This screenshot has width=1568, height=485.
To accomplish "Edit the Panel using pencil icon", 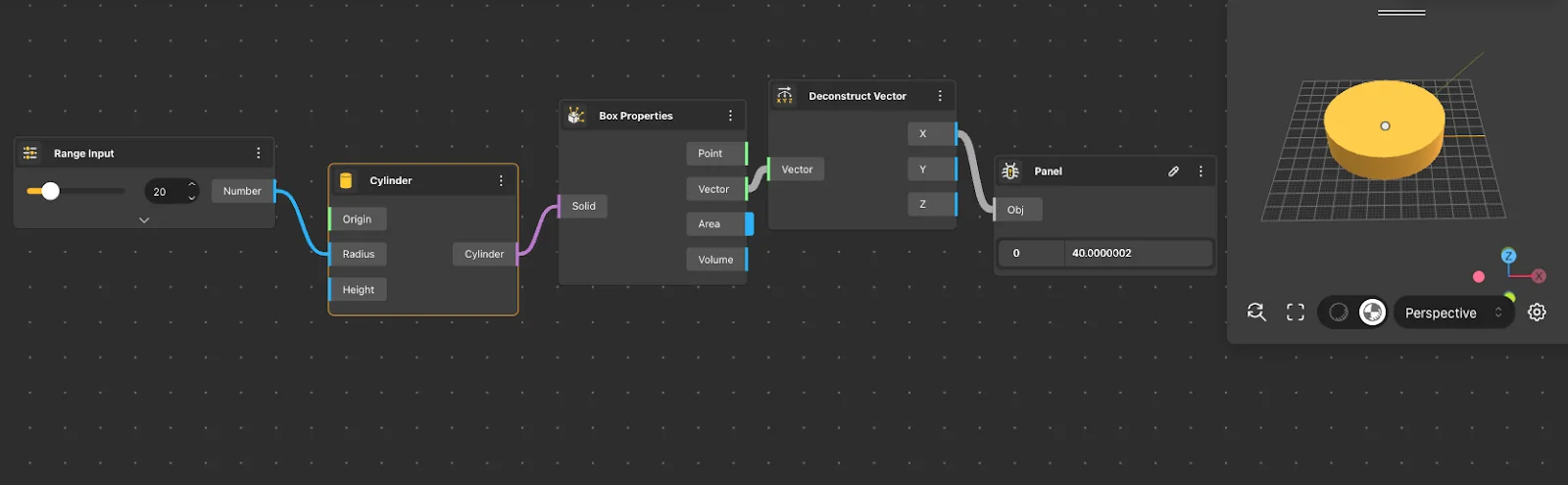I will coord(1173,171).
